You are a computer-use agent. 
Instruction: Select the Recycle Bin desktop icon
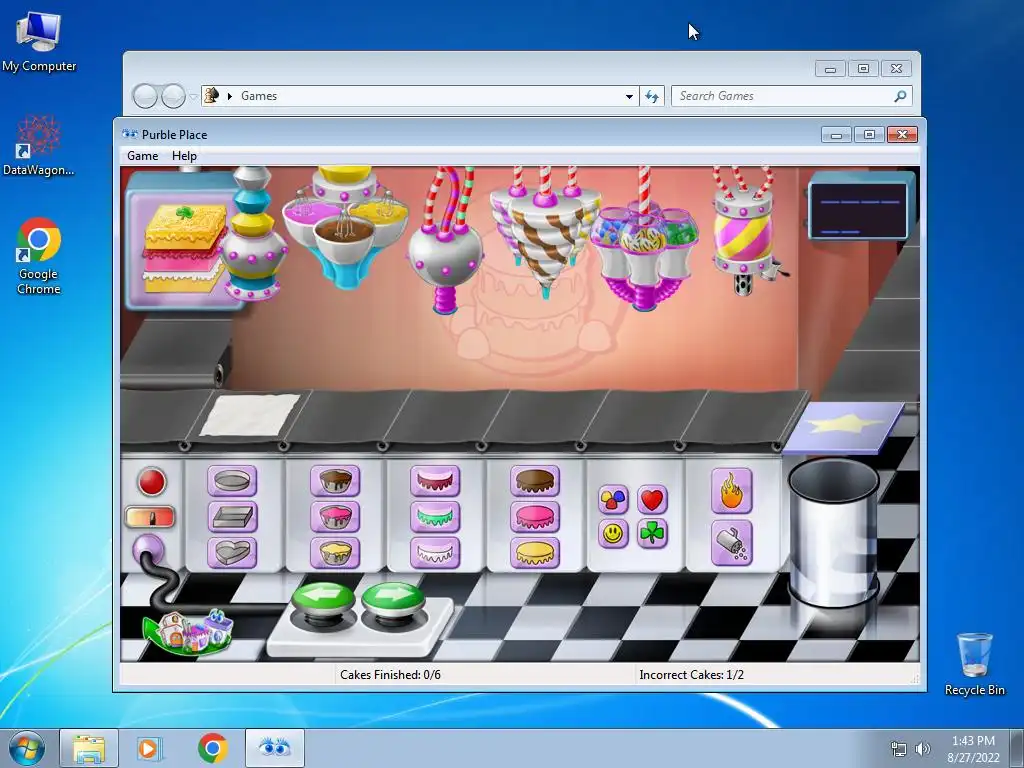(974, 664)
